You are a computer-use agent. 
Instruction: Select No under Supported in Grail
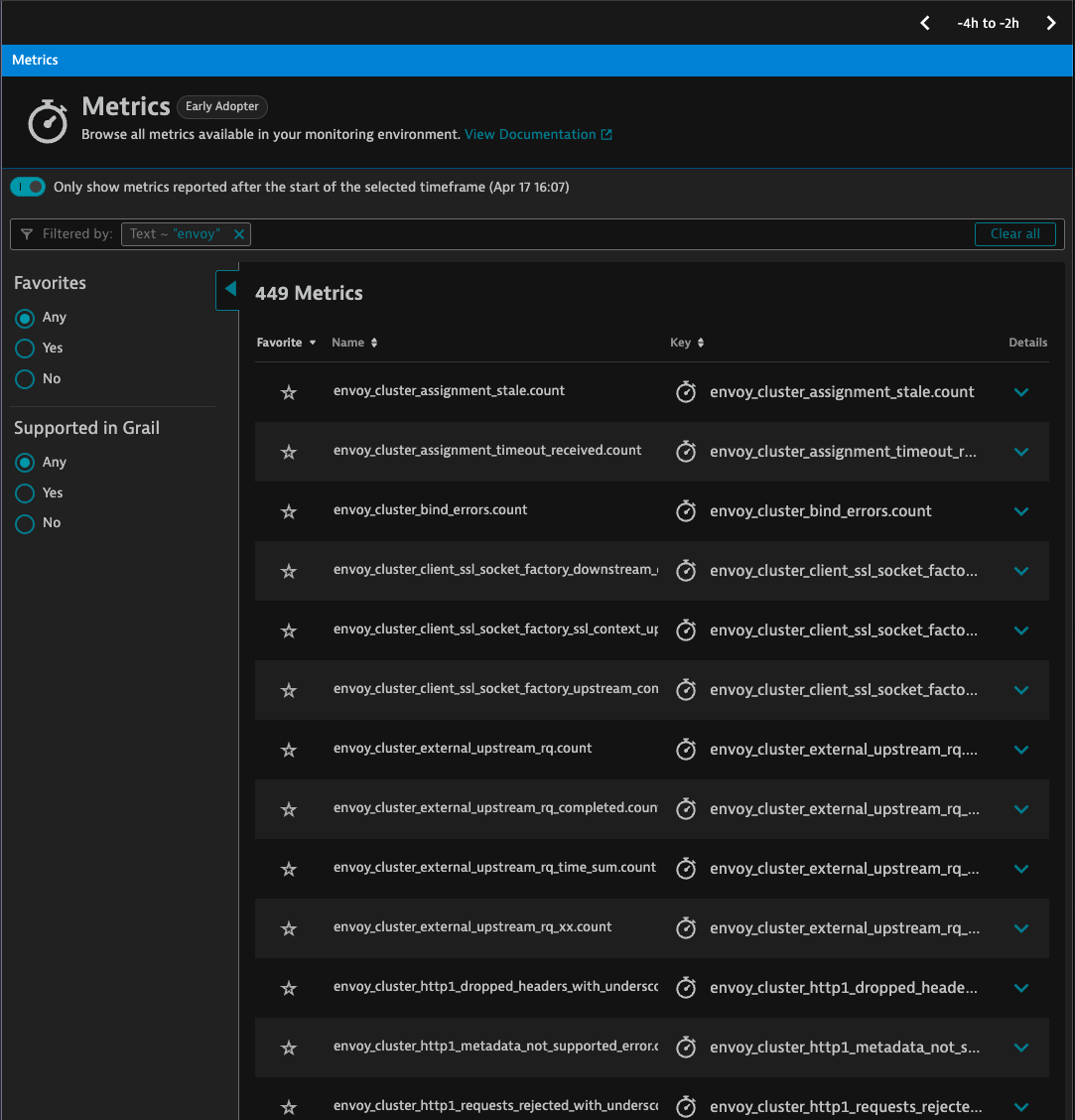tap(25, 523)
